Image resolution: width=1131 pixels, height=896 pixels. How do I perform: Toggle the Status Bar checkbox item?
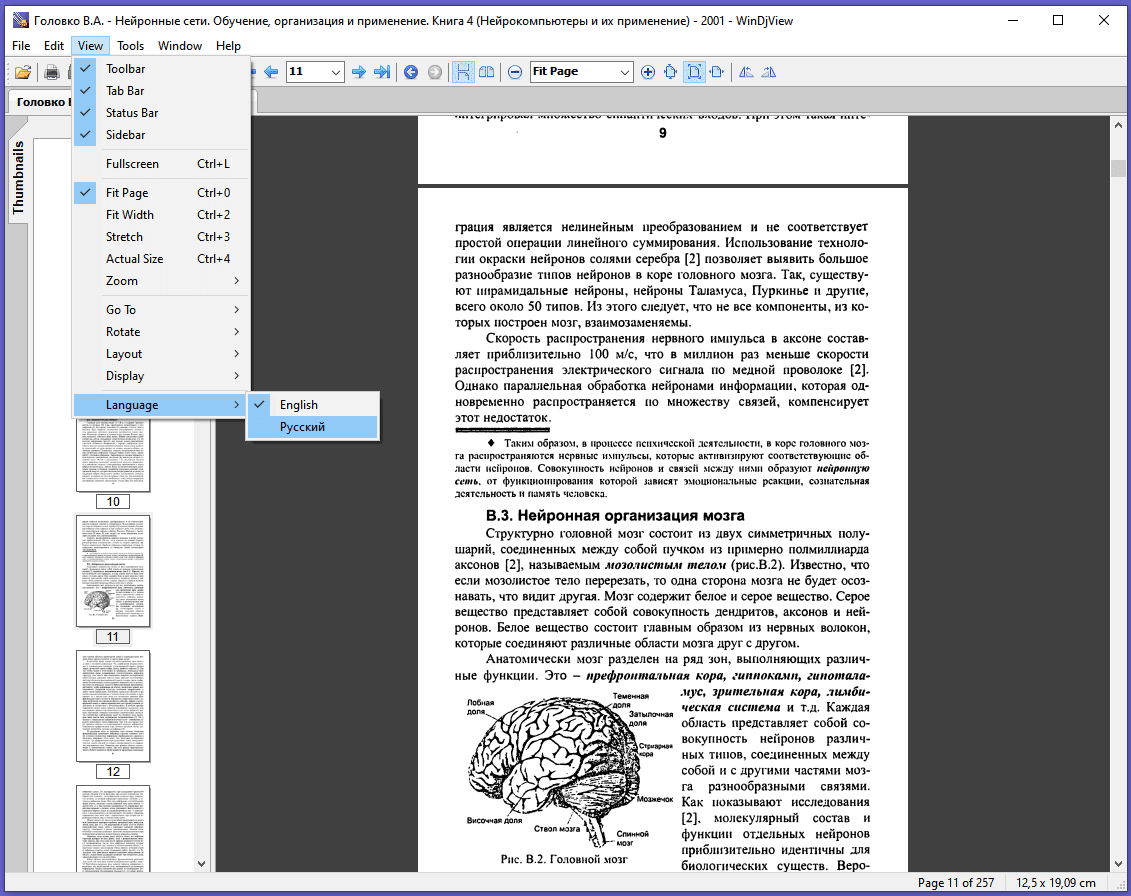132,113
